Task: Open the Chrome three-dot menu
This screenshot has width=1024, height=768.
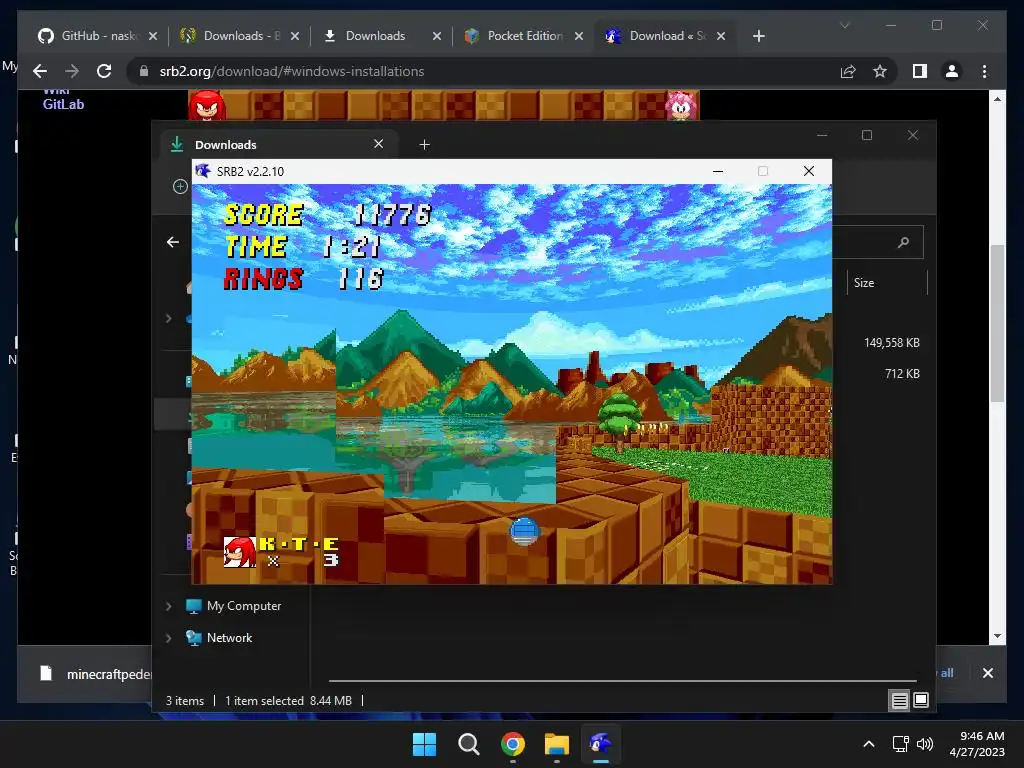Action: click(x=984, y=71)
